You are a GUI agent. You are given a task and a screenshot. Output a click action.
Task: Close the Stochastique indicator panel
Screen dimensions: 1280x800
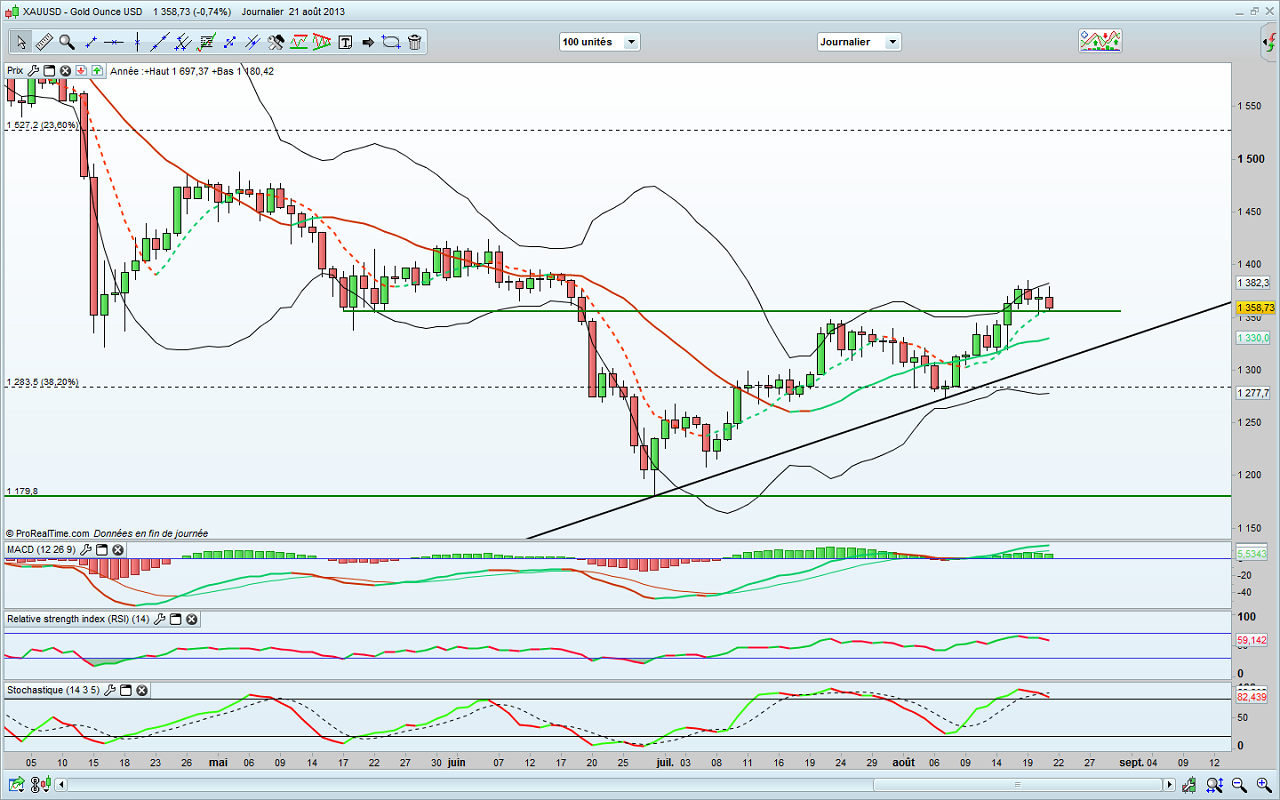click(144, 690)
